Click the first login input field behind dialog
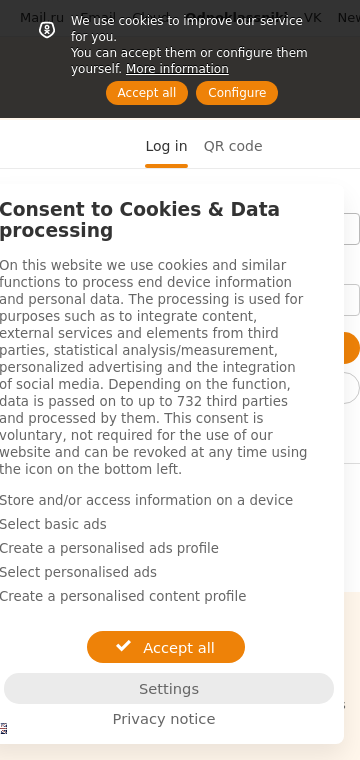The width and height of the screenshot is (360, 760). (352, 229)
